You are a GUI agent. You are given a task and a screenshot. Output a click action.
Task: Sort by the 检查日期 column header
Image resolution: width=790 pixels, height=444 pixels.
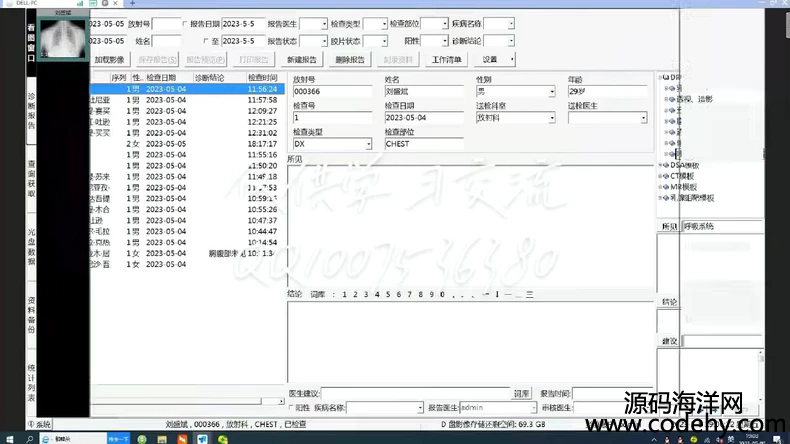tap(168, 78)
